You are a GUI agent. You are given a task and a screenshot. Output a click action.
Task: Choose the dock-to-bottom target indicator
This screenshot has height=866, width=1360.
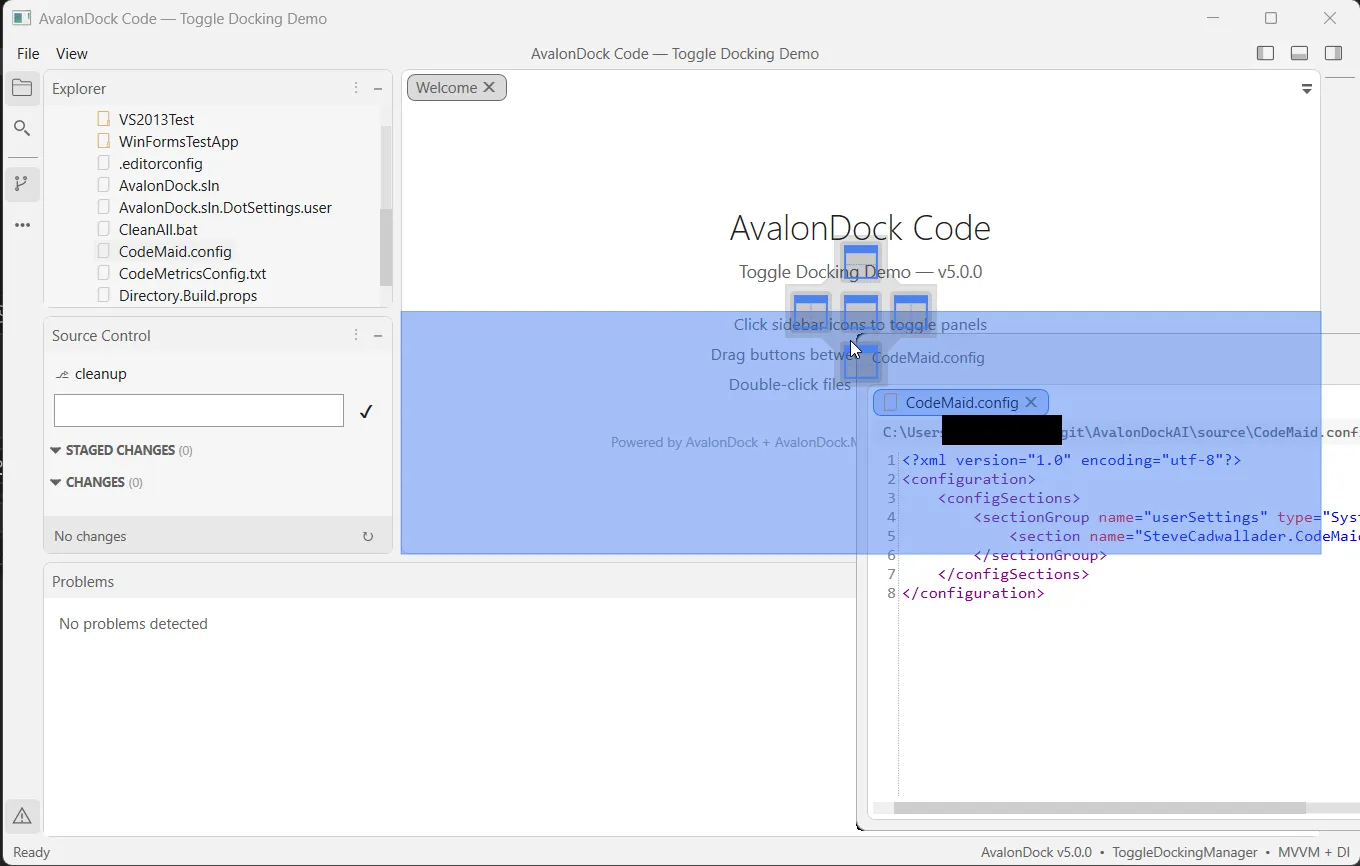[860, 360]
